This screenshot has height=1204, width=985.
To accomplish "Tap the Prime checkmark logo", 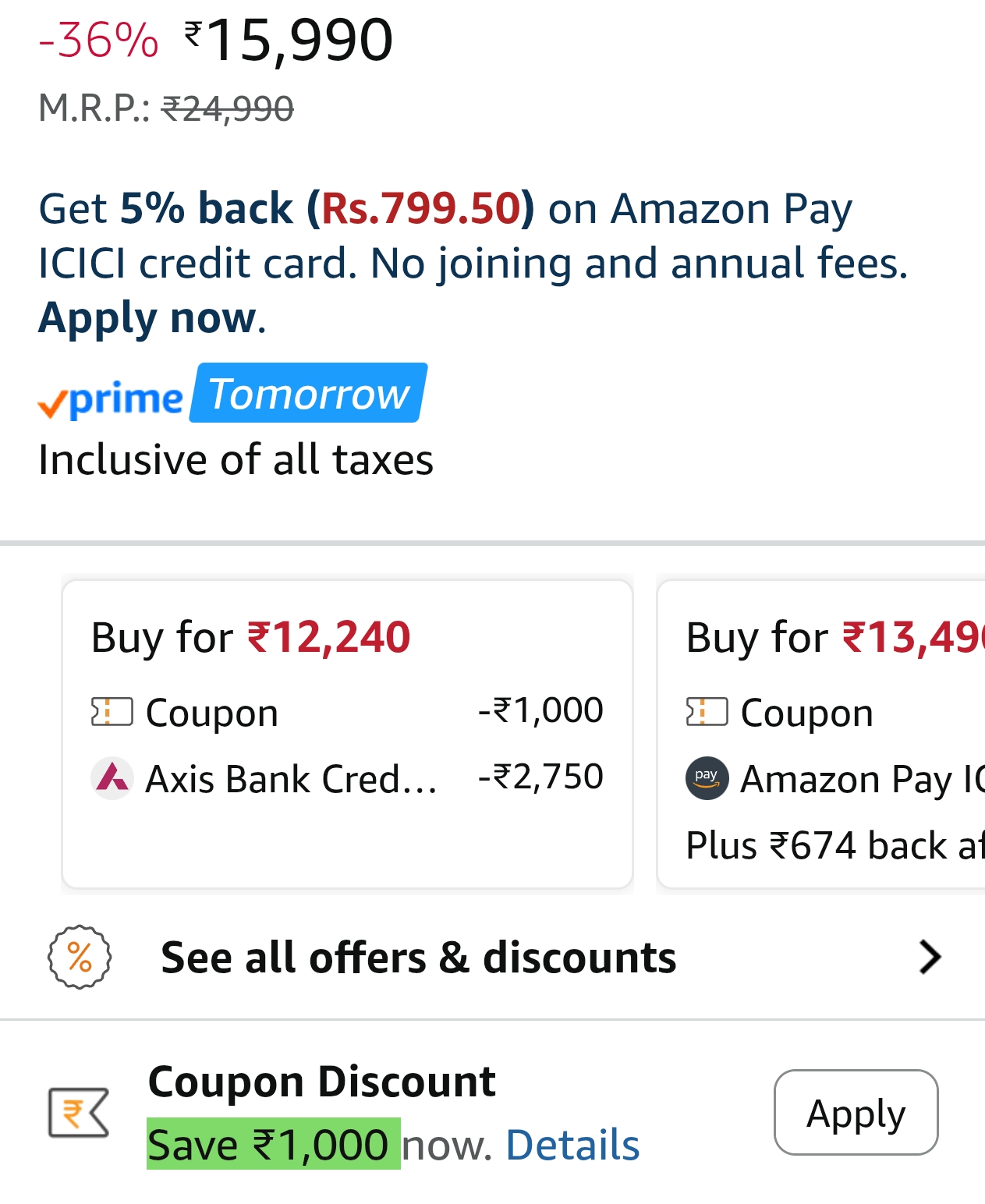I will (109, 399).
